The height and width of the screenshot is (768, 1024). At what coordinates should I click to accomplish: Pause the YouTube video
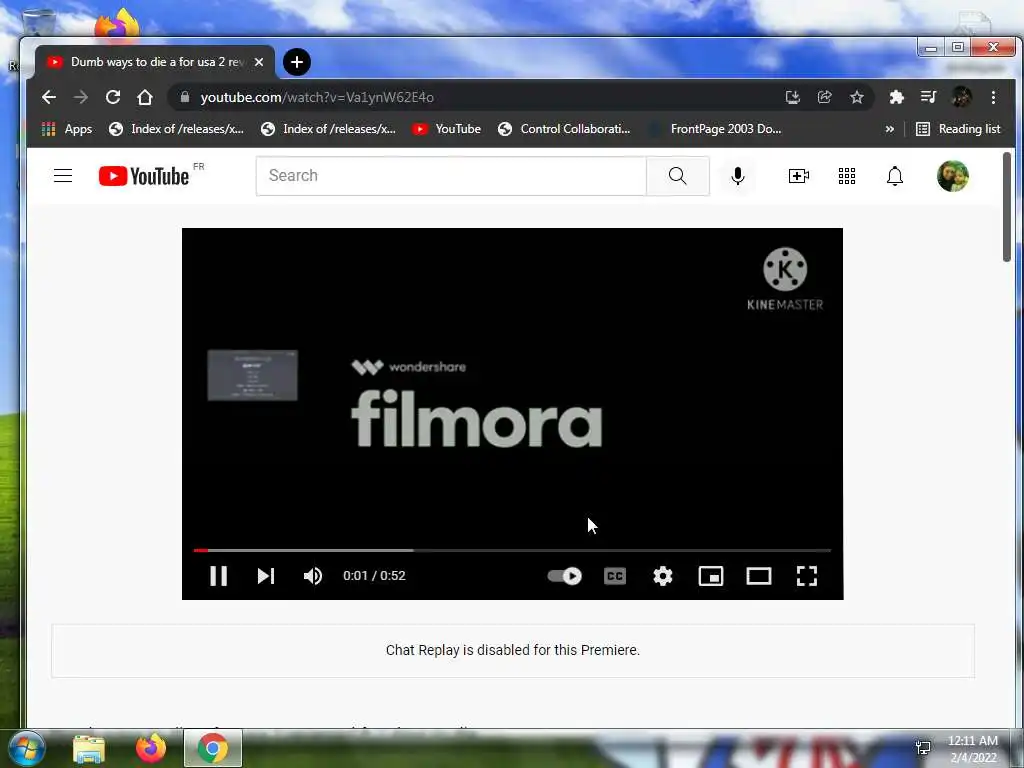218,575
